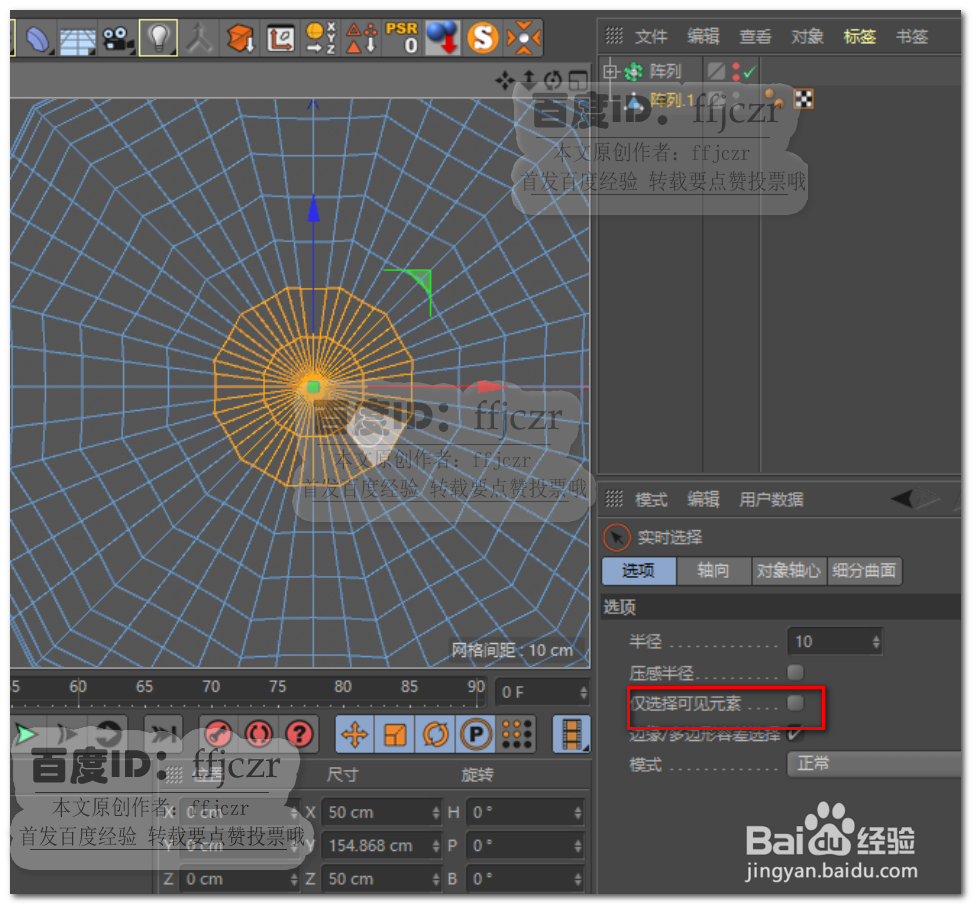Open the light bulb tool
This screenshot has height=905, width=972.
(x=158, y=38)
